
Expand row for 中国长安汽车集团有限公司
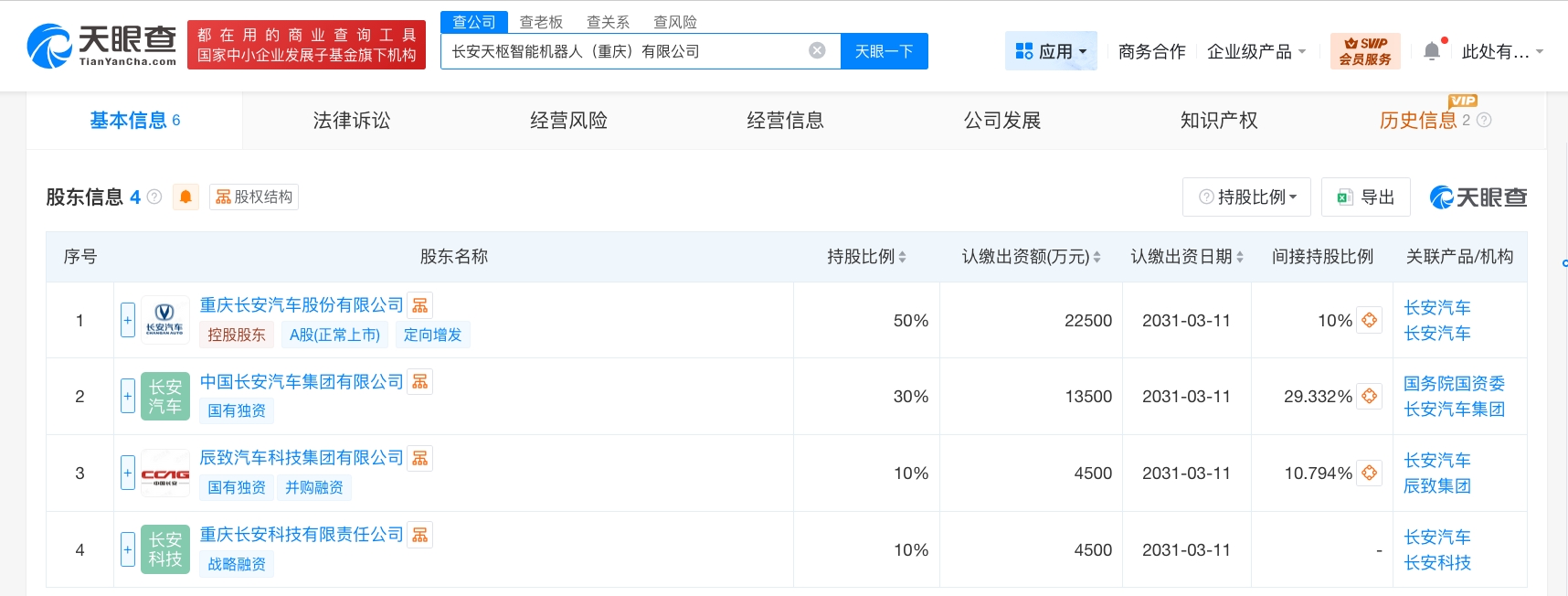(x=128, y=396)
